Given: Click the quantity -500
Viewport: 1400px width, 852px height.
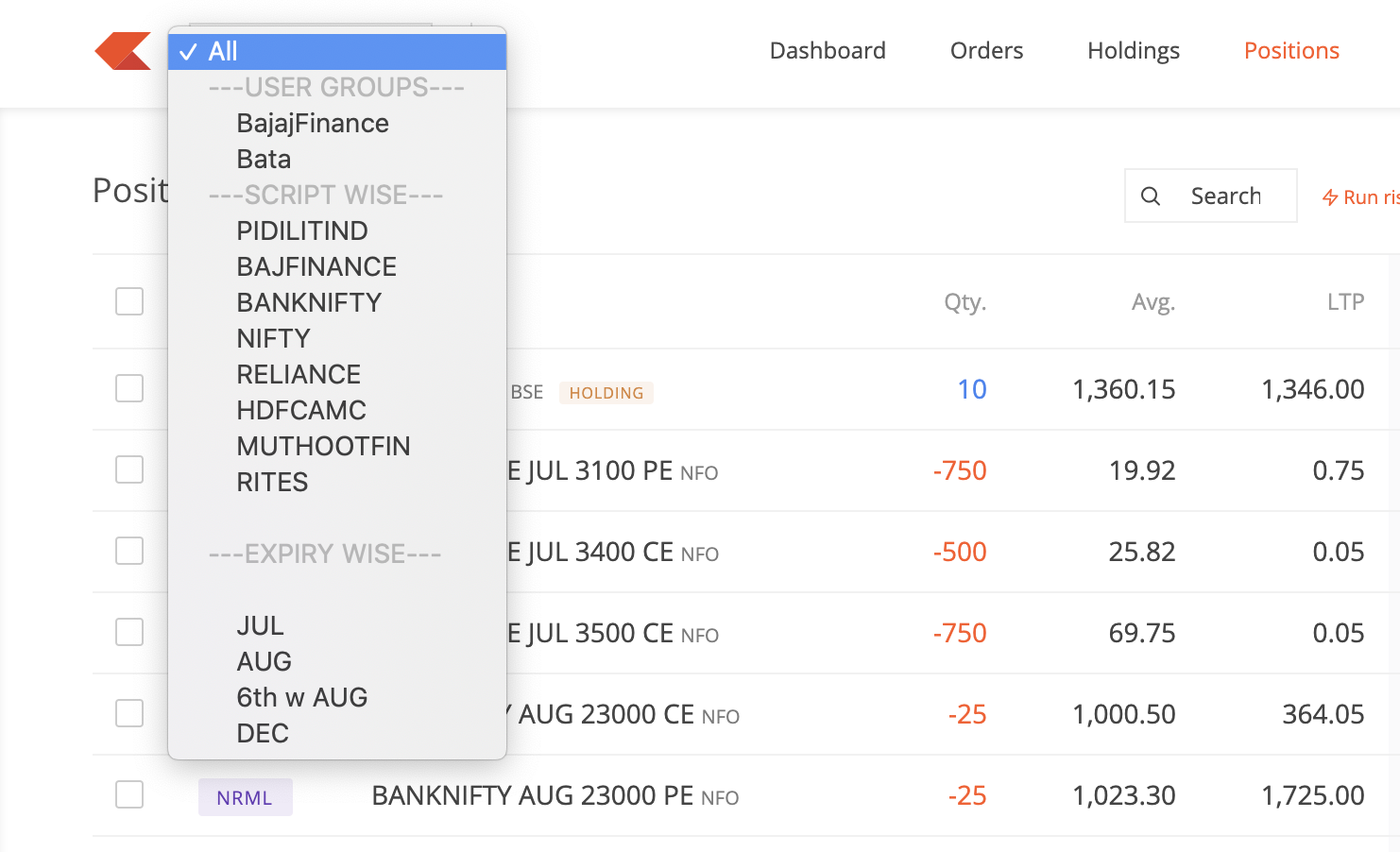Looking at the screenshot, I should (960, 552).
